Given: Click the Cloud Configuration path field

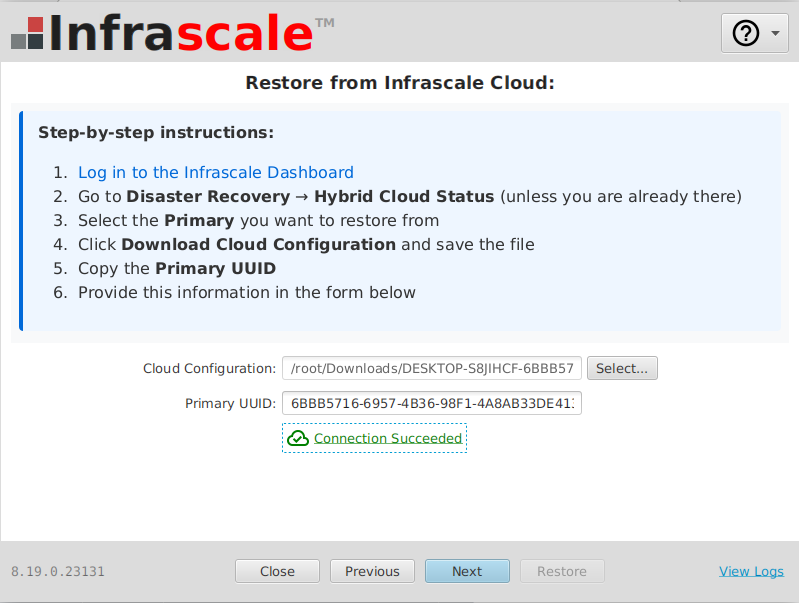Looking at the screenshot, I should (432, 368).
